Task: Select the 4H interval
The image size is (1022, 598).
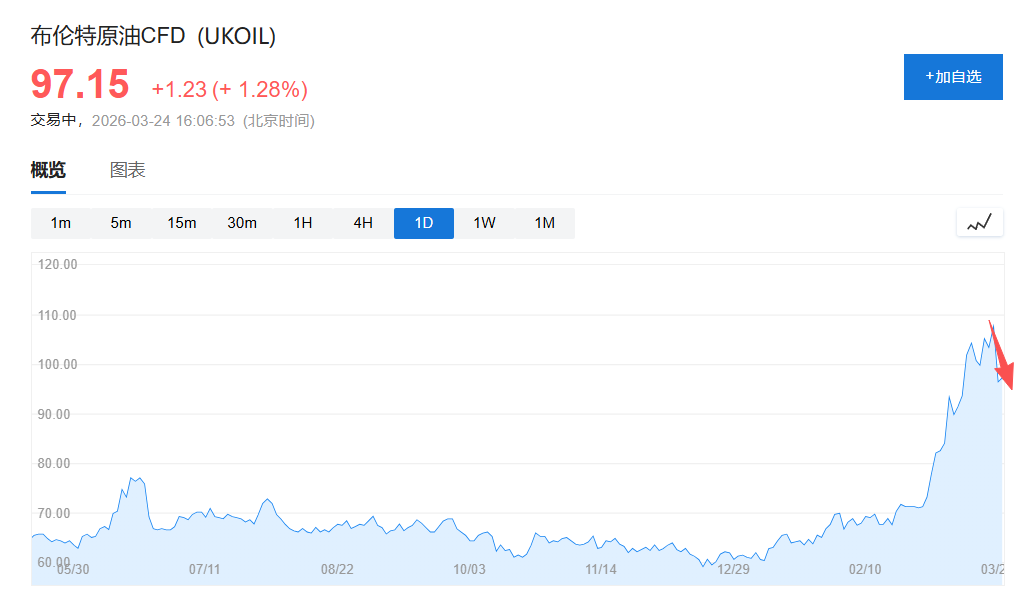Action: pos(363,223)
